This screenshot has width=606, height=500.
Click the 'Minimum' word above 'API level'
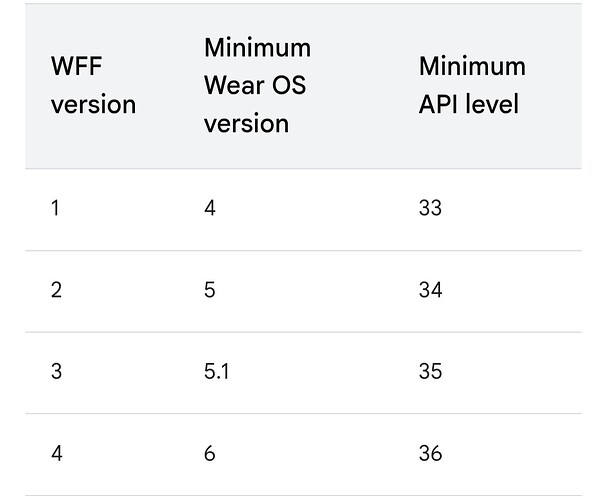click(x=472, y=67)
